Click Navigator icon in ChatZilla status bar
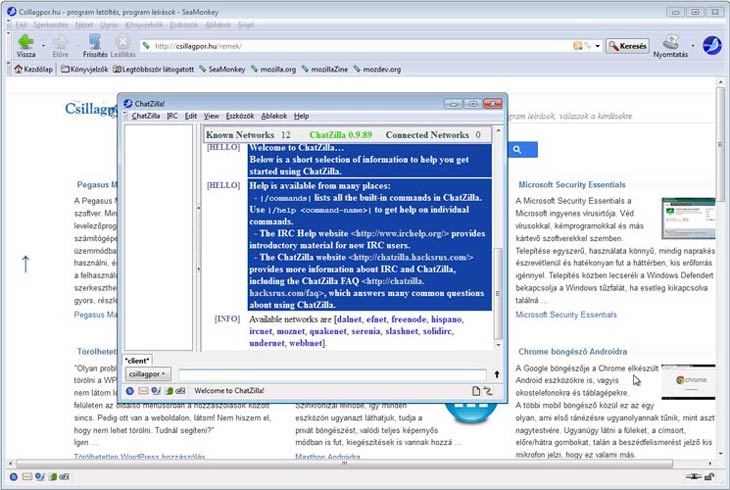The image size is (730, 490). [131, 390]
